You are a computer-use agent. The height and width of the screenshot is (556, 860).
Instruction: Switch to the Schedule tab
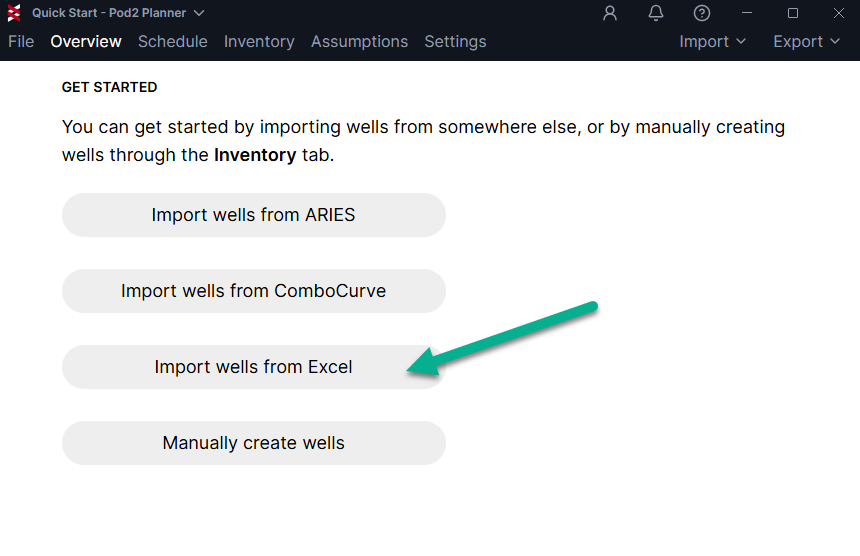click(173, 42)
